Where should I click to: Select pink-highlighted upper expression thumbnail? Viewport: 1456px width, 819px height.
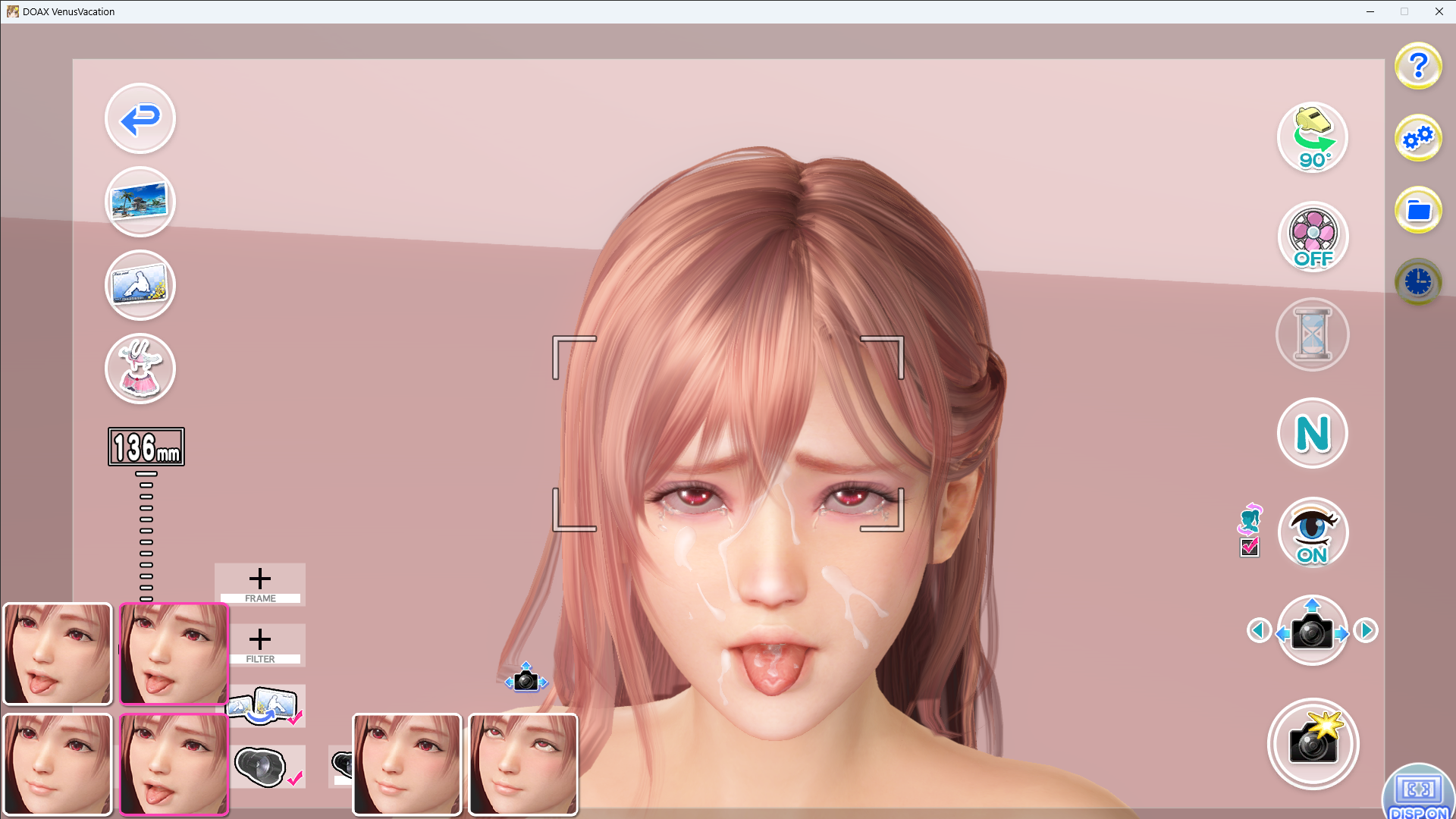pos(174,654)
